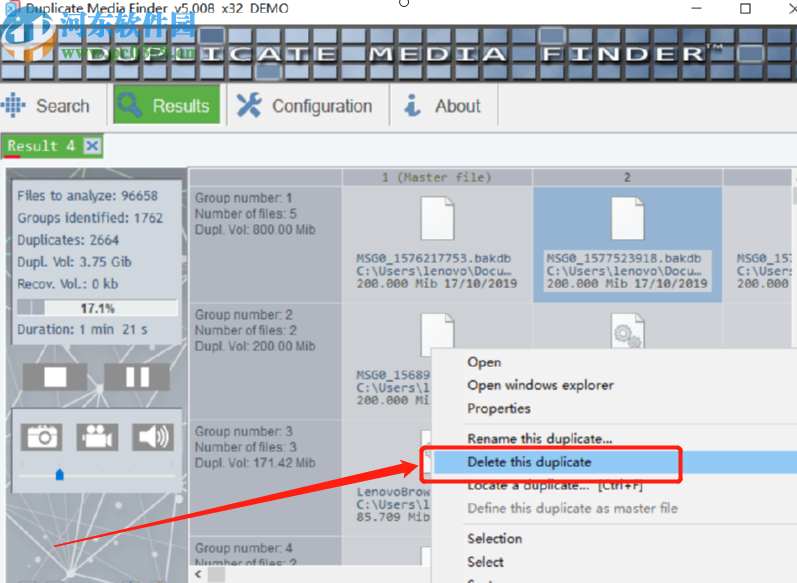Viewport: 797px width, 583px height.
Task: Select duplicate file MSG0_1577523918.bakdb
Action: [627, 245]
